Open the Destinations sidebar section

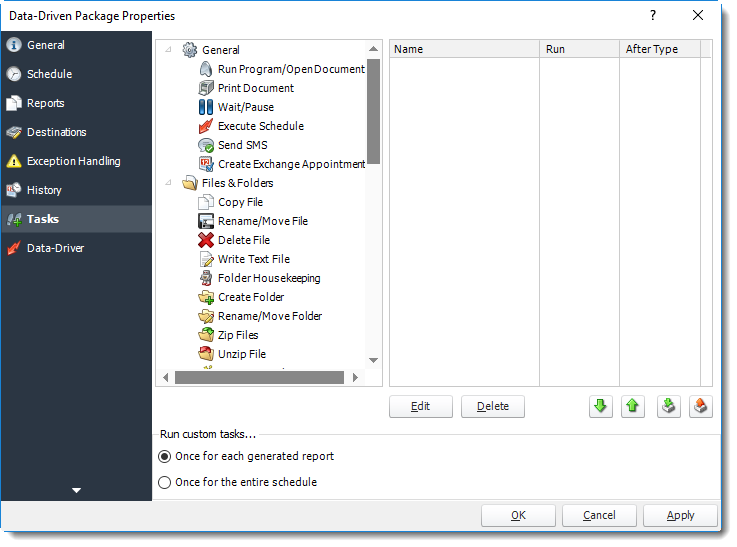pos(76,132)
